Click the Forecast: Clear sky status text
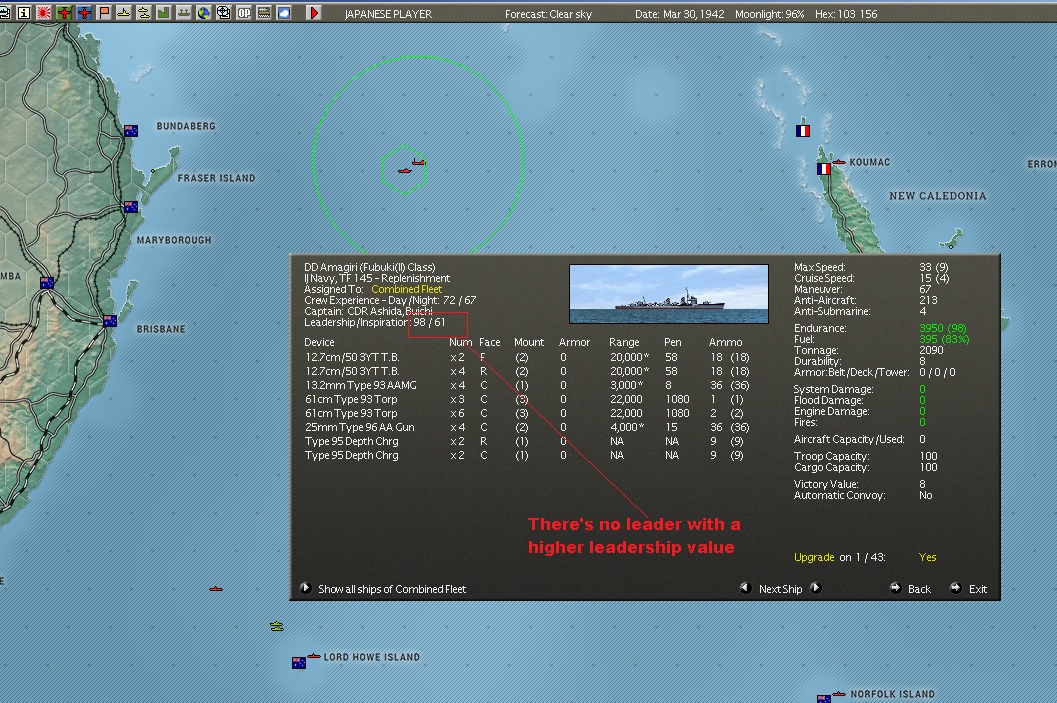1057x703 pixels. point(548,13)
